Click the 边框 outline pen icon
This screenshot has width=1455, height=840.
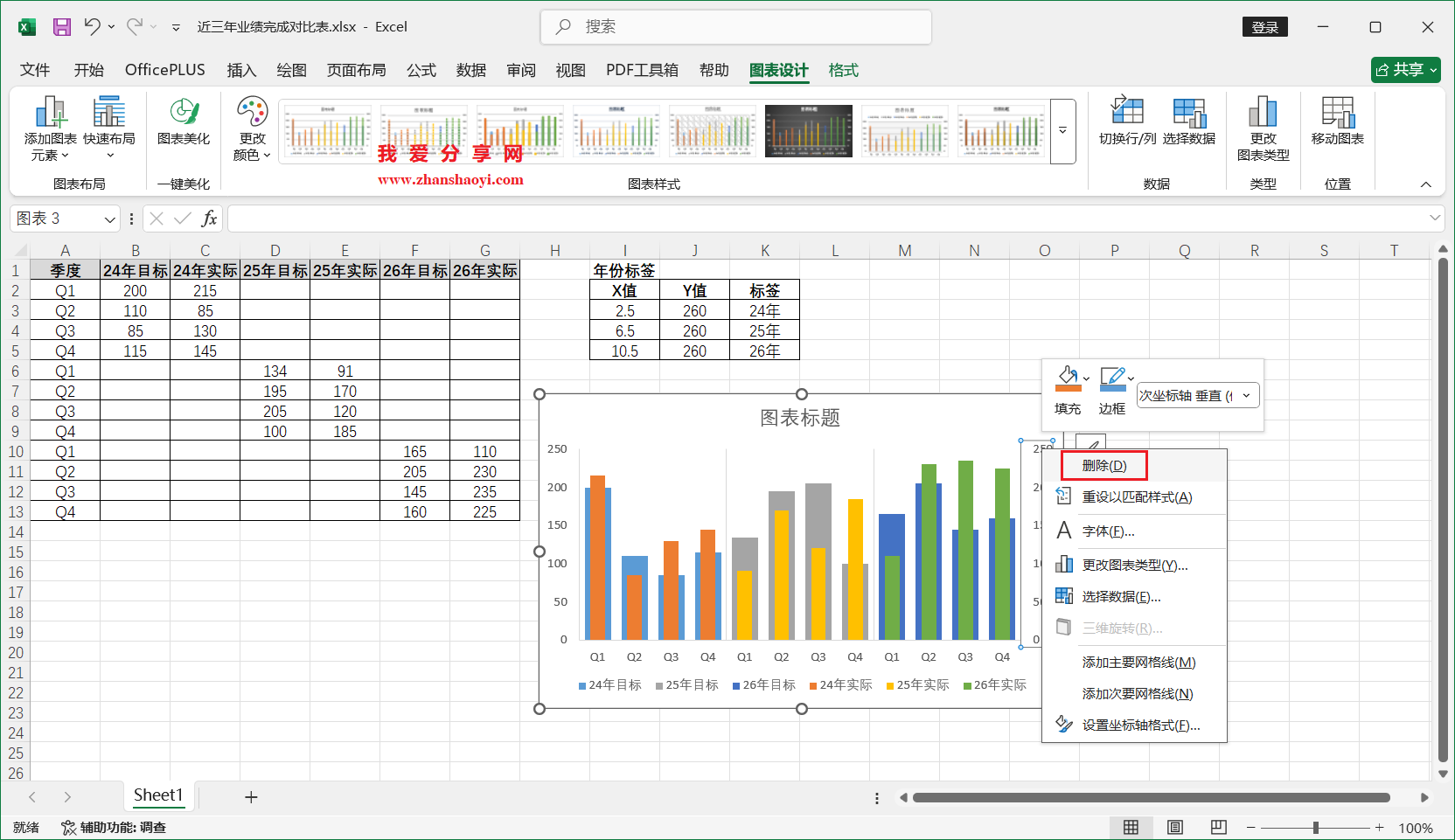click(x=1112, y=378)
